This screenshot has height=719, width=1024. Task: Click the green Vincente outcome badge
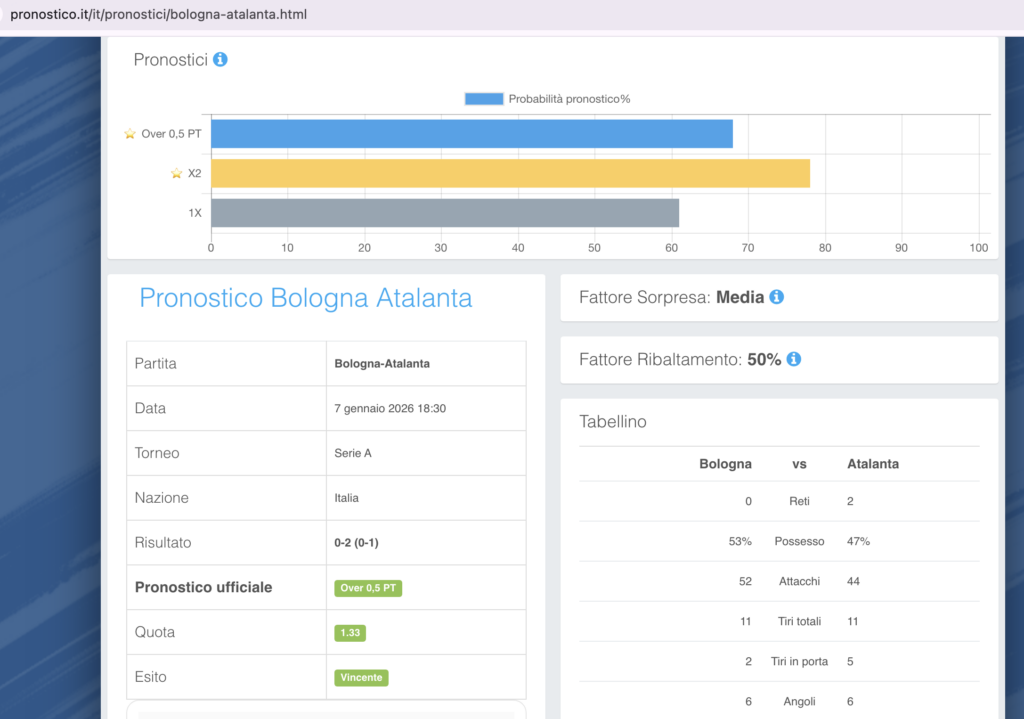coord(361,677)
